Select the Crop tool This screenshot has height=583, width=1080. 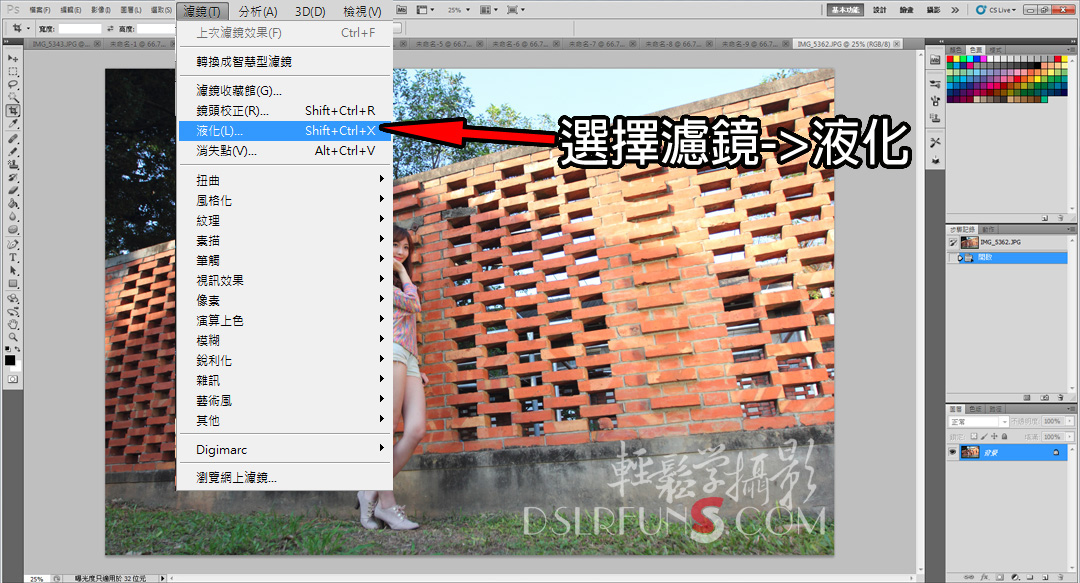[12, 112]
